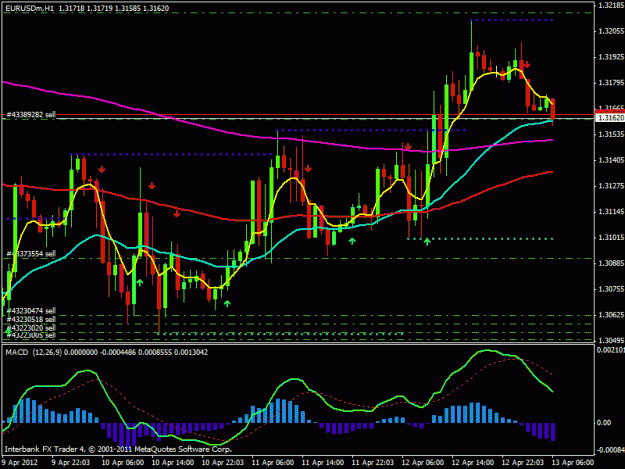Click the 10 Apr 22:03 time label

pyautogui.click(x=223, y=462)
